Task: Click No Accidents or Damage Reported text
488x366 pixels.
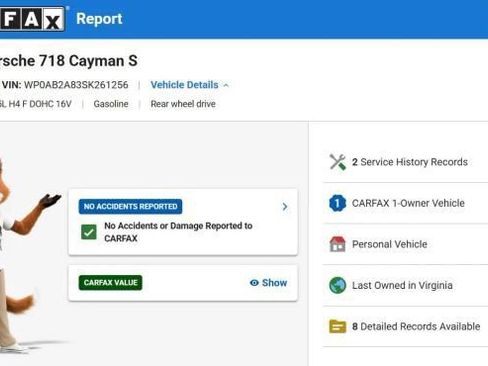Action: coord(178,232)
